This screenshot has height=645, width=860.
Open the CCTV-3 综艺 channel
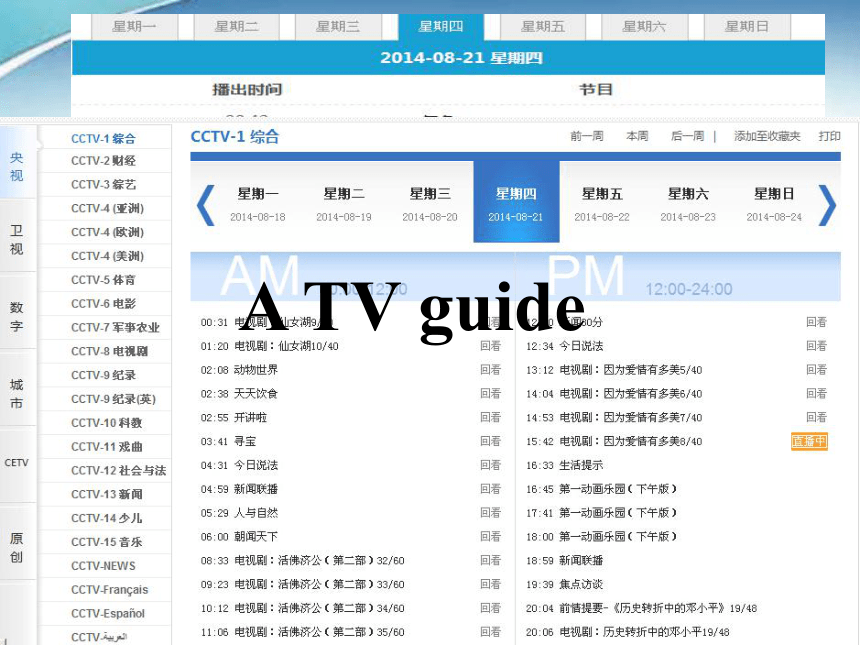[103, 184]
